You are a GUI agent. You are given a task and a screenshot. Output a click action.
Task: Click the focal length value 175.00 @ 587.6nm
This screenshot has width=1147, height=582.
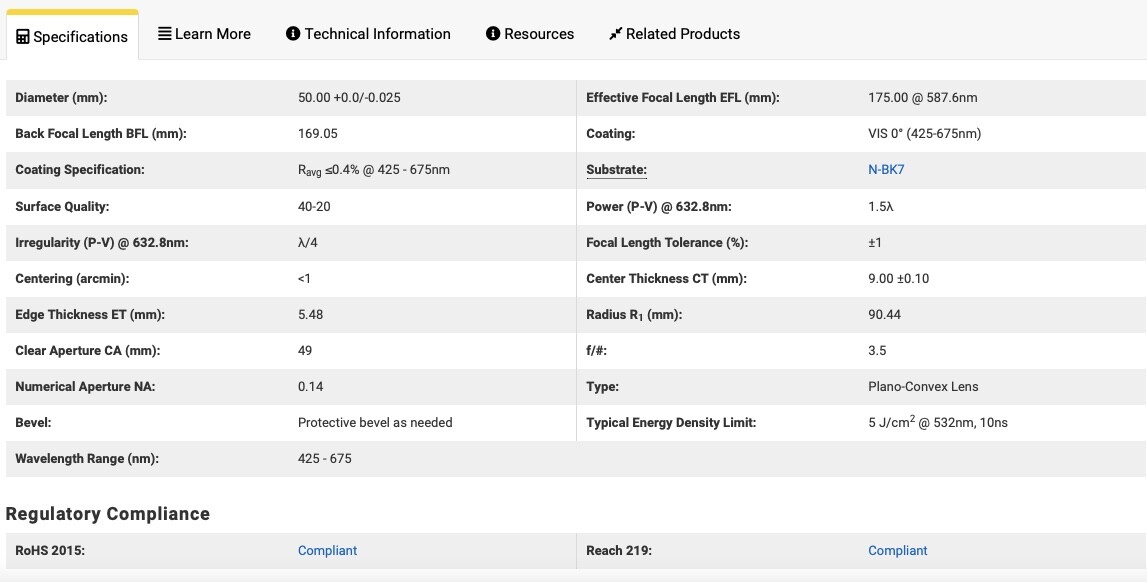point(922,98)
